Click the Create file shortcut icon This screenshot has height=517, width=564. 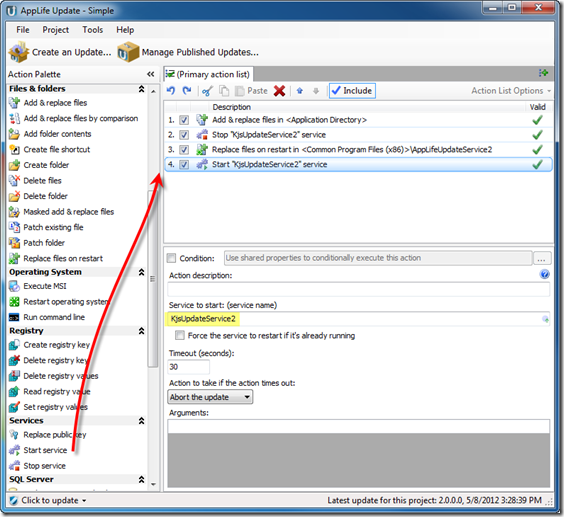[14, 149]
